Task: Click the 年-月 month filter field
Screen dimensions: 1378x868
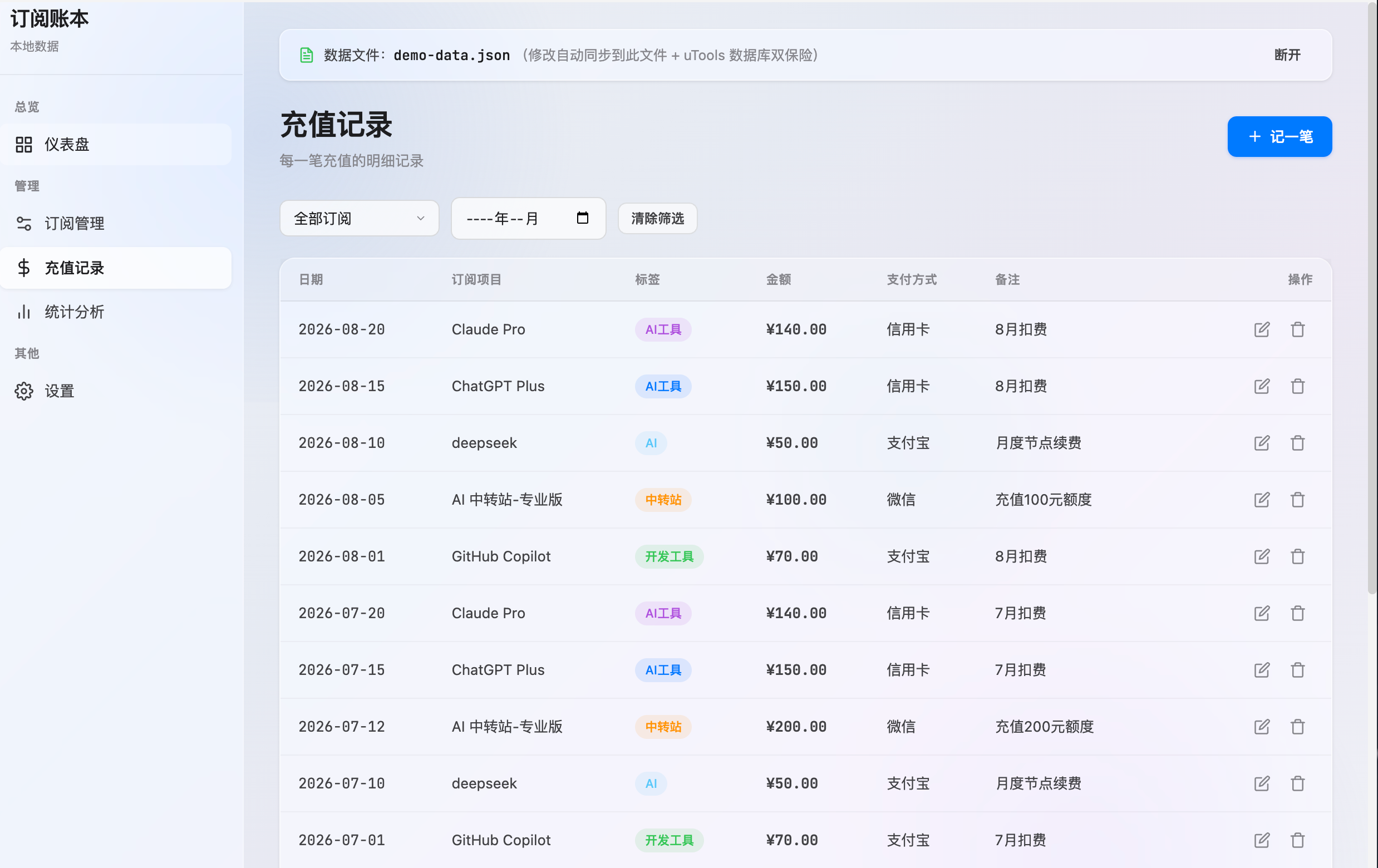Action: [x=528, y=218]
